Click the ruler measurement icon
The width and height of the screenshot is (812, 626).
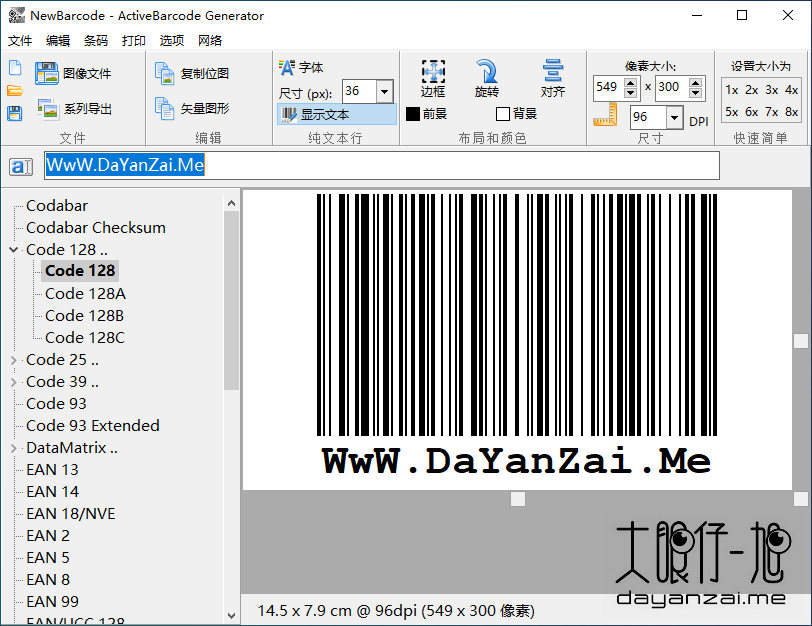coord(605,115)
